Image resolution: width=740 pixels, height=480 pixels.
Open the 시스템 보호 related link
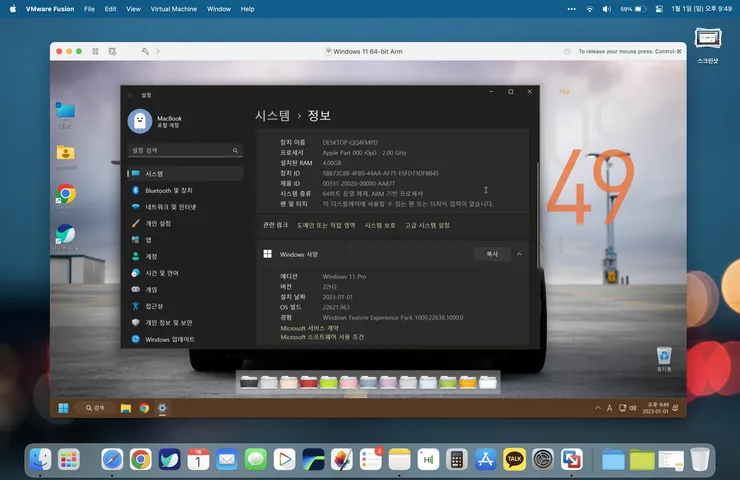tap(379, 225)
